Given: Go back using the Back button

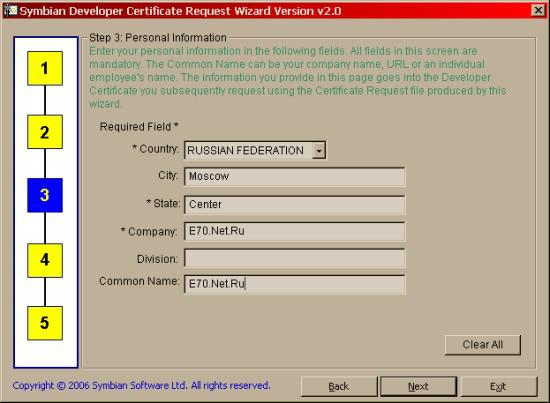Looking at the screenshot, I should tap(339, 387).
